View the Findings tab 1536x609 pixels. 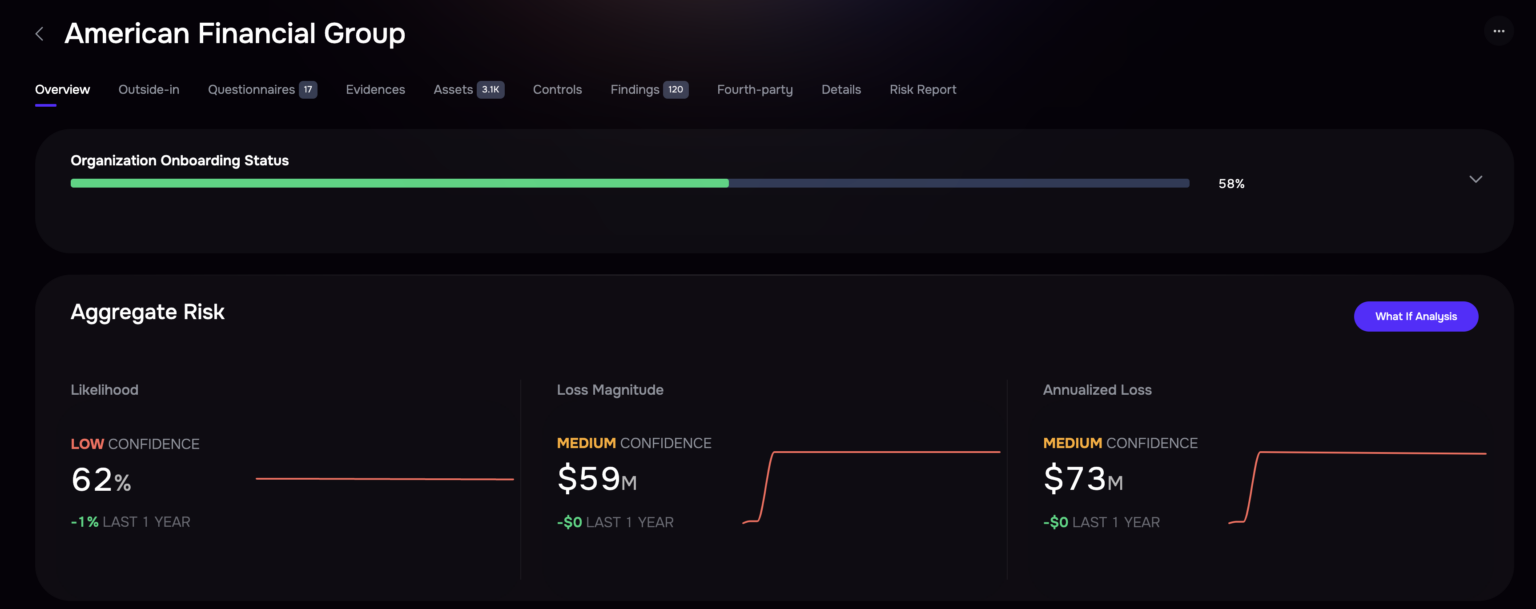635,90
